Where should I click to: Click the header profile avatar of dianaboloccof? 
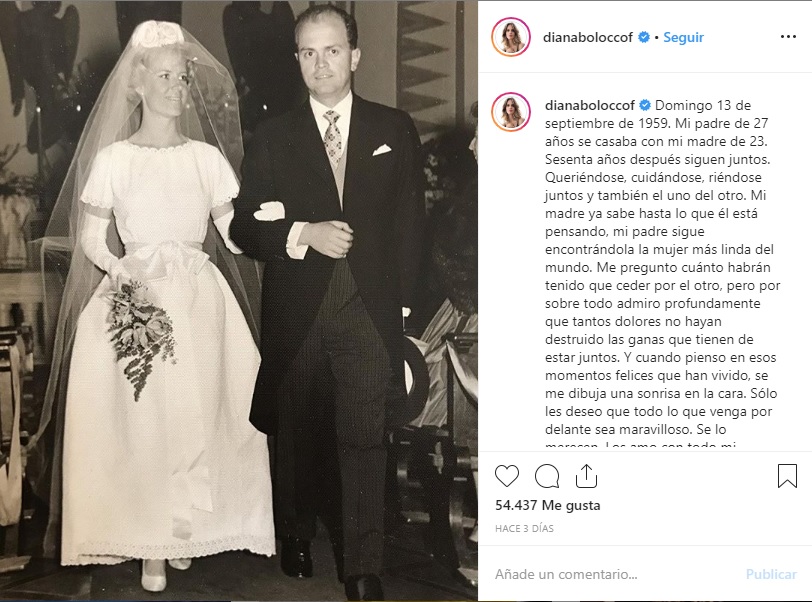click(511, 37)
